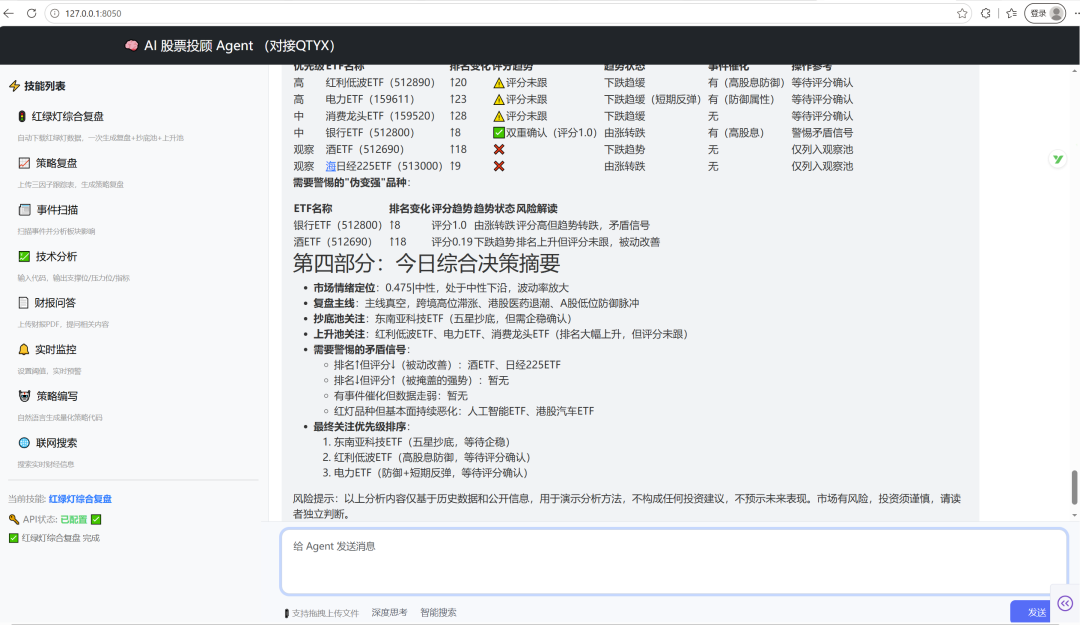
Task: Click the site info icon in address bar
Action: [54, 13]
